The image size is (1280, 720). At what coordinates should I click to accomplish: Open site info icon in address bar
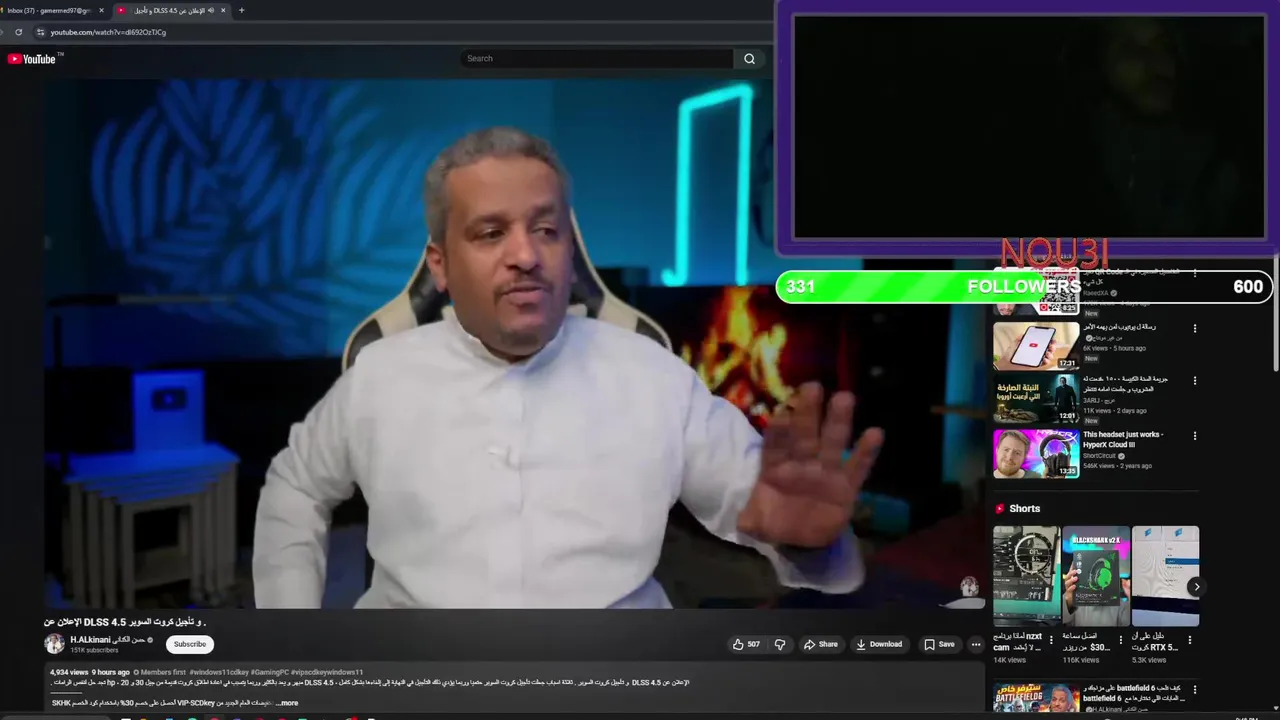point(41,32)
